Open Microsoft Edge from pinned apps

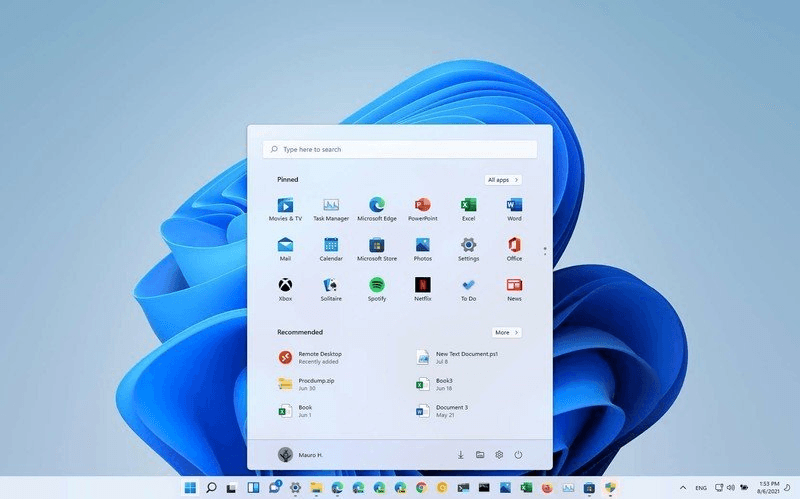click(x=377, y=206)
